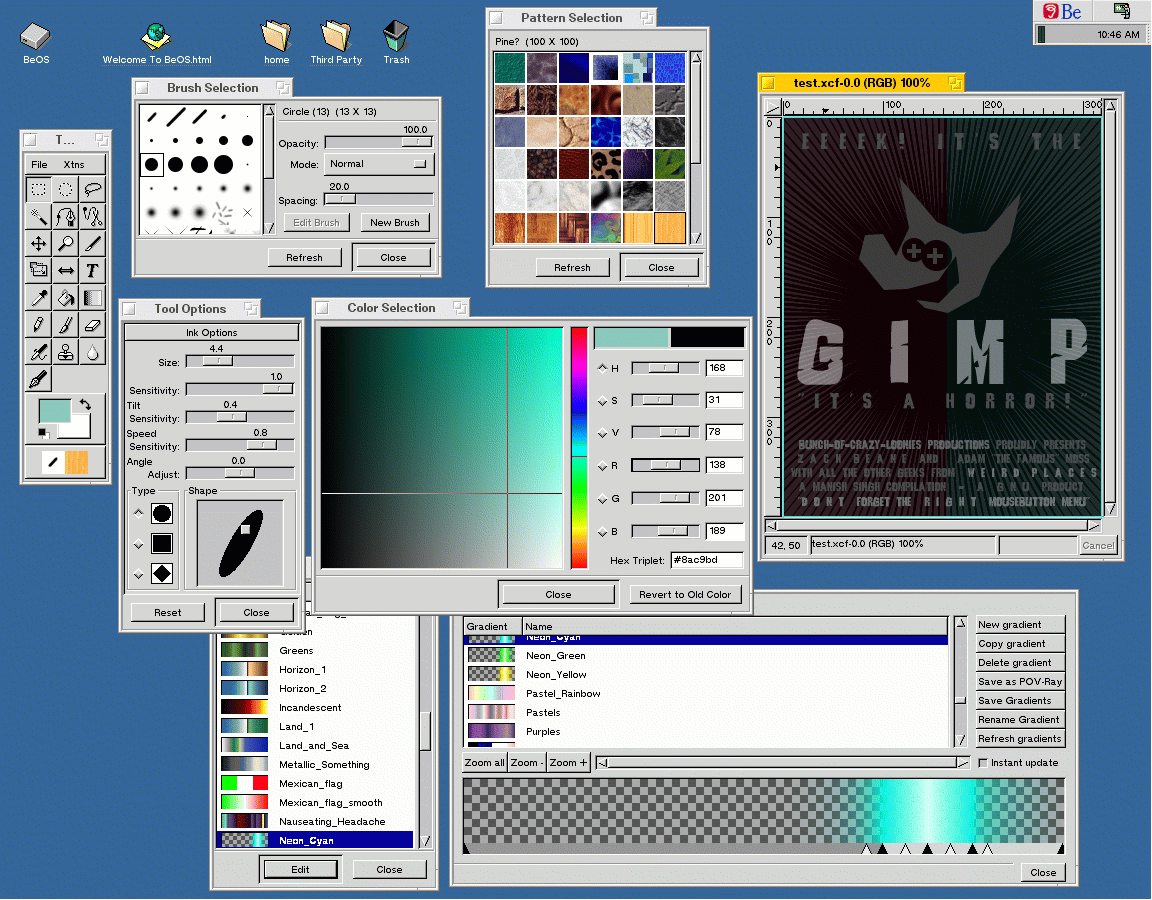Choose the circle ink Type radio
This screenshot has width=1152, height=900.
pos(138,514)
